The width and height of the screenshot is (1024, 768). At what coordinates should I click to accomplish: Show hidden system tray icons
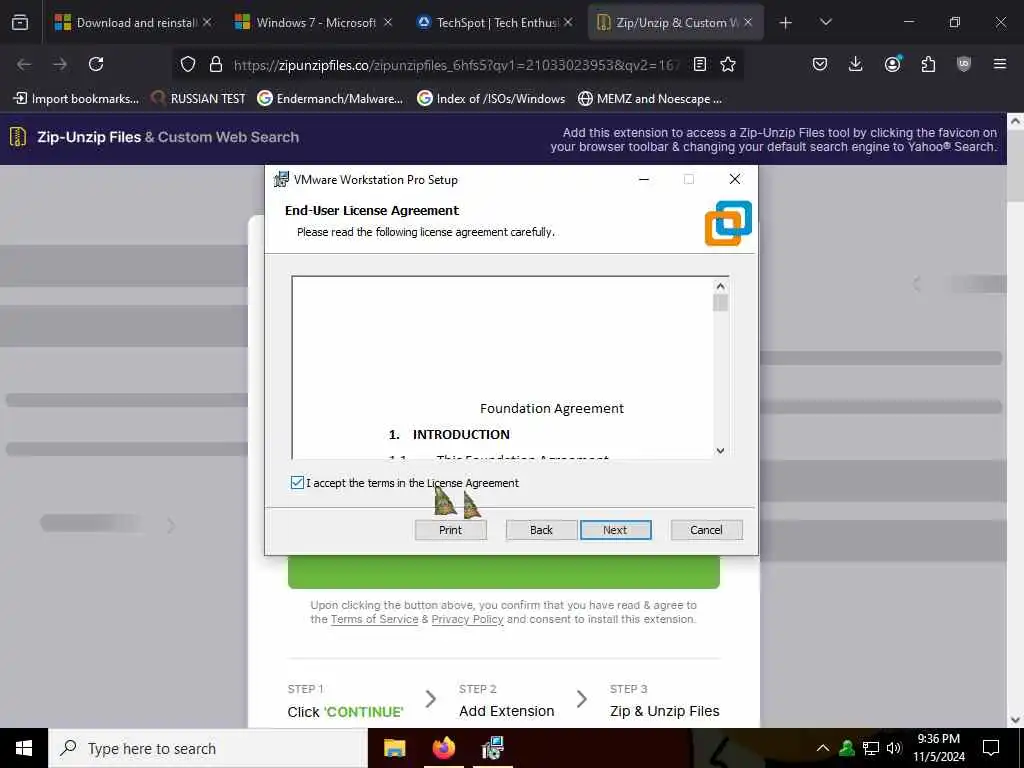823,748
